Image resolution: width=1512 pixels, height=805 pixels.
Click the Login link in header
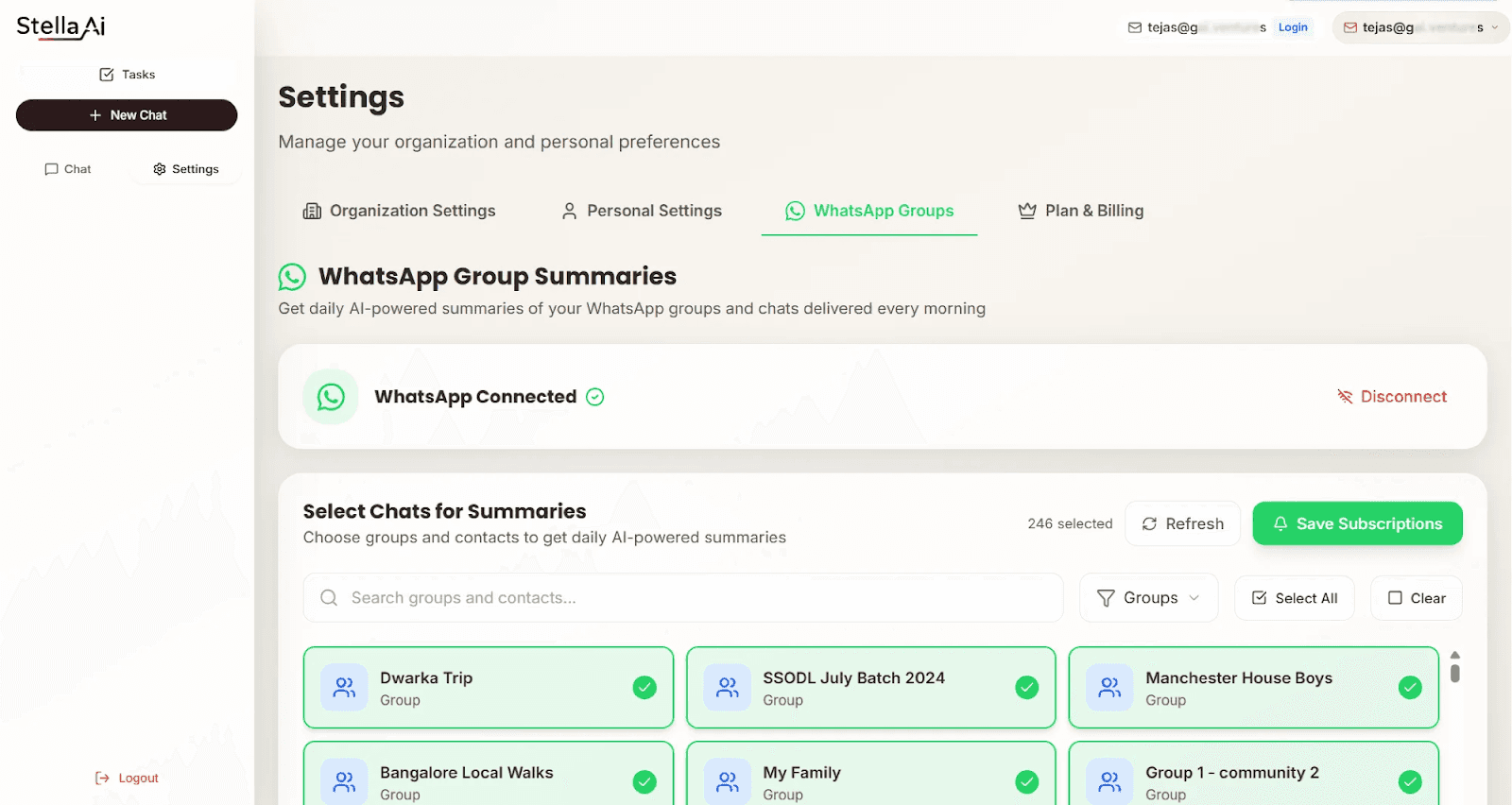[1293, 27]
